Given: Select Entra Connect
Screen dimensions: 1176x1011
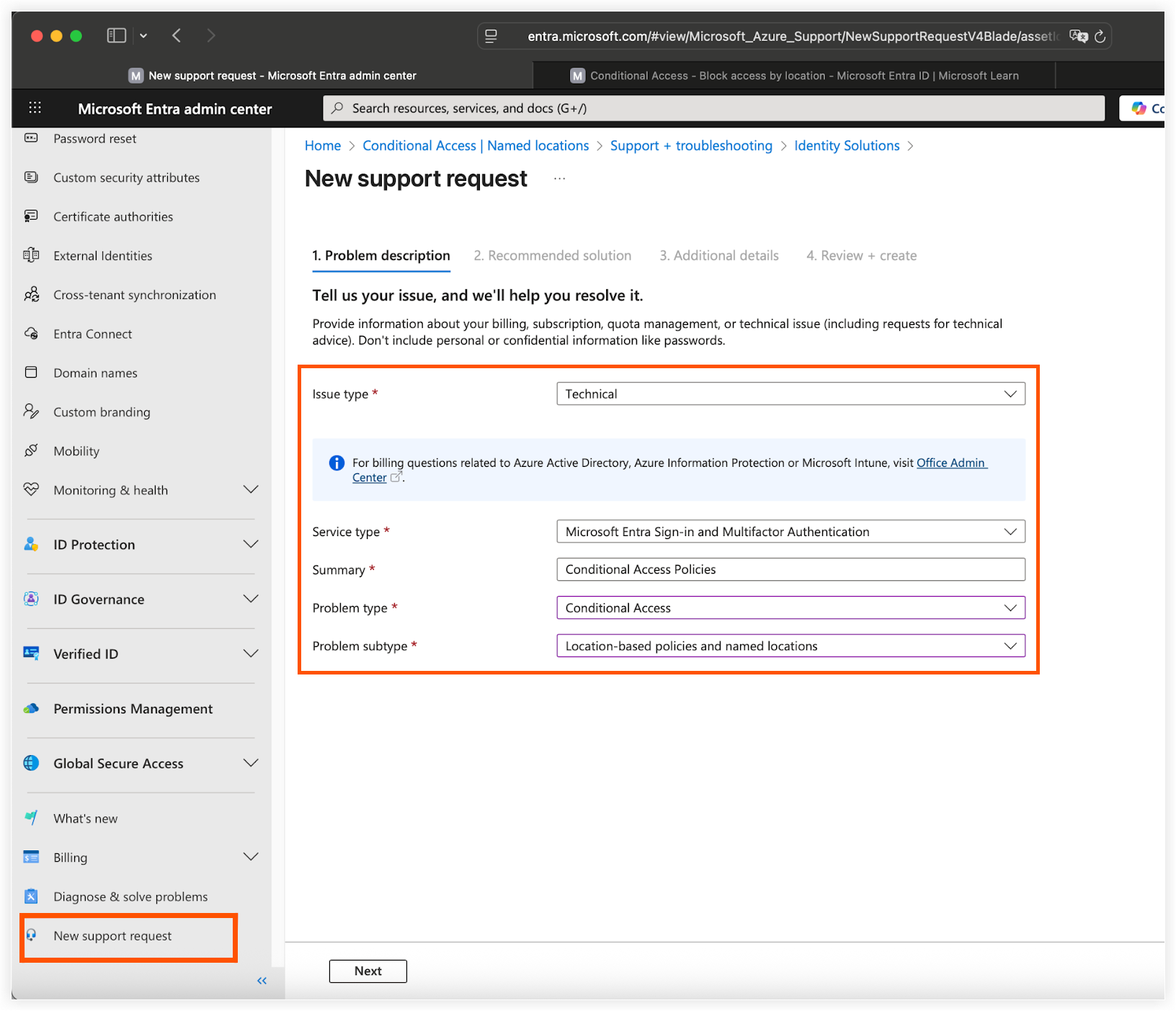Looking at the screenshot, I should pos(93,334).
